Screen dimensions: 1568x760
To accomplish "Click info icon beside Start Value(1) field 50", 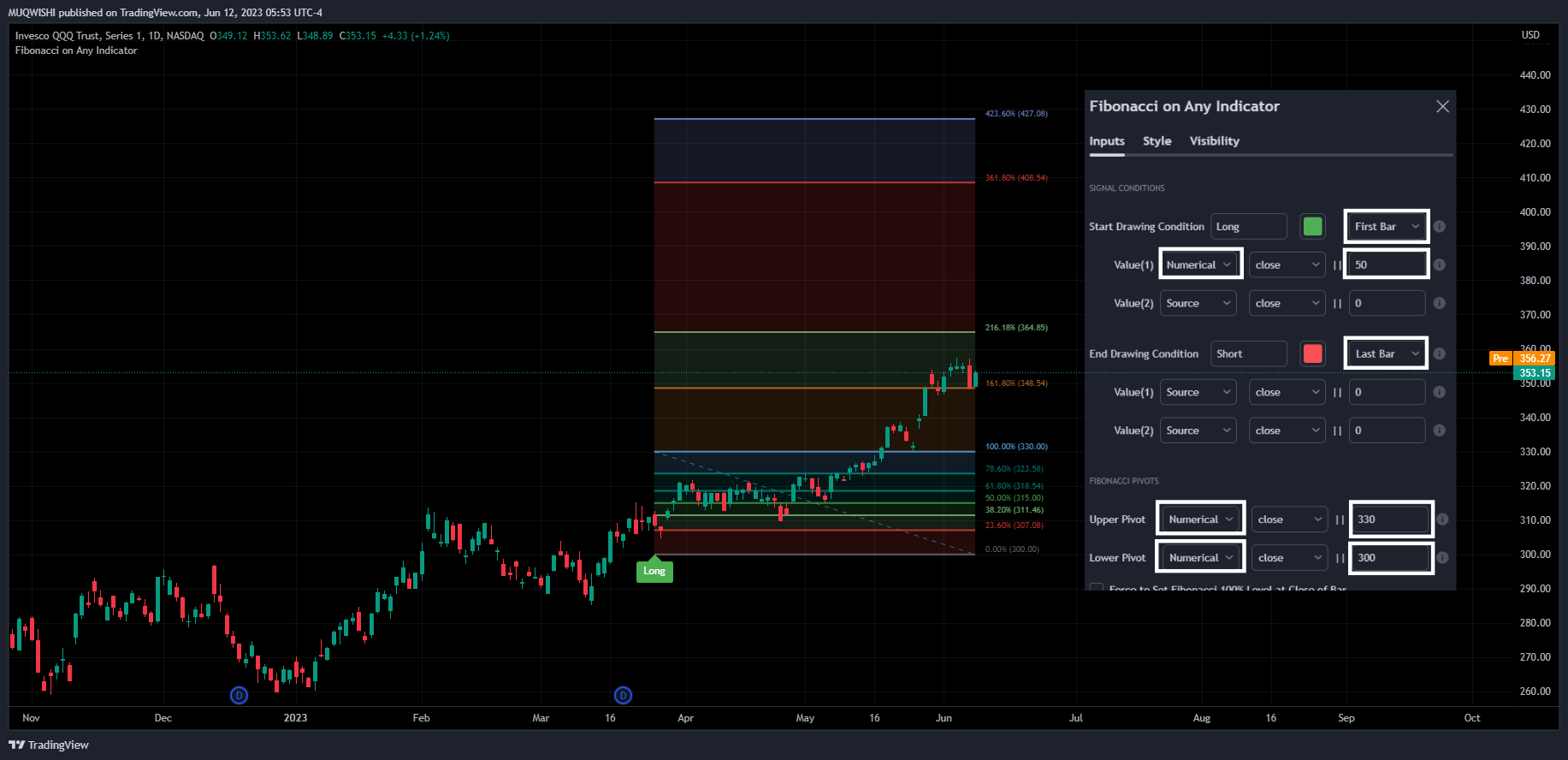I will point(1439,264).
